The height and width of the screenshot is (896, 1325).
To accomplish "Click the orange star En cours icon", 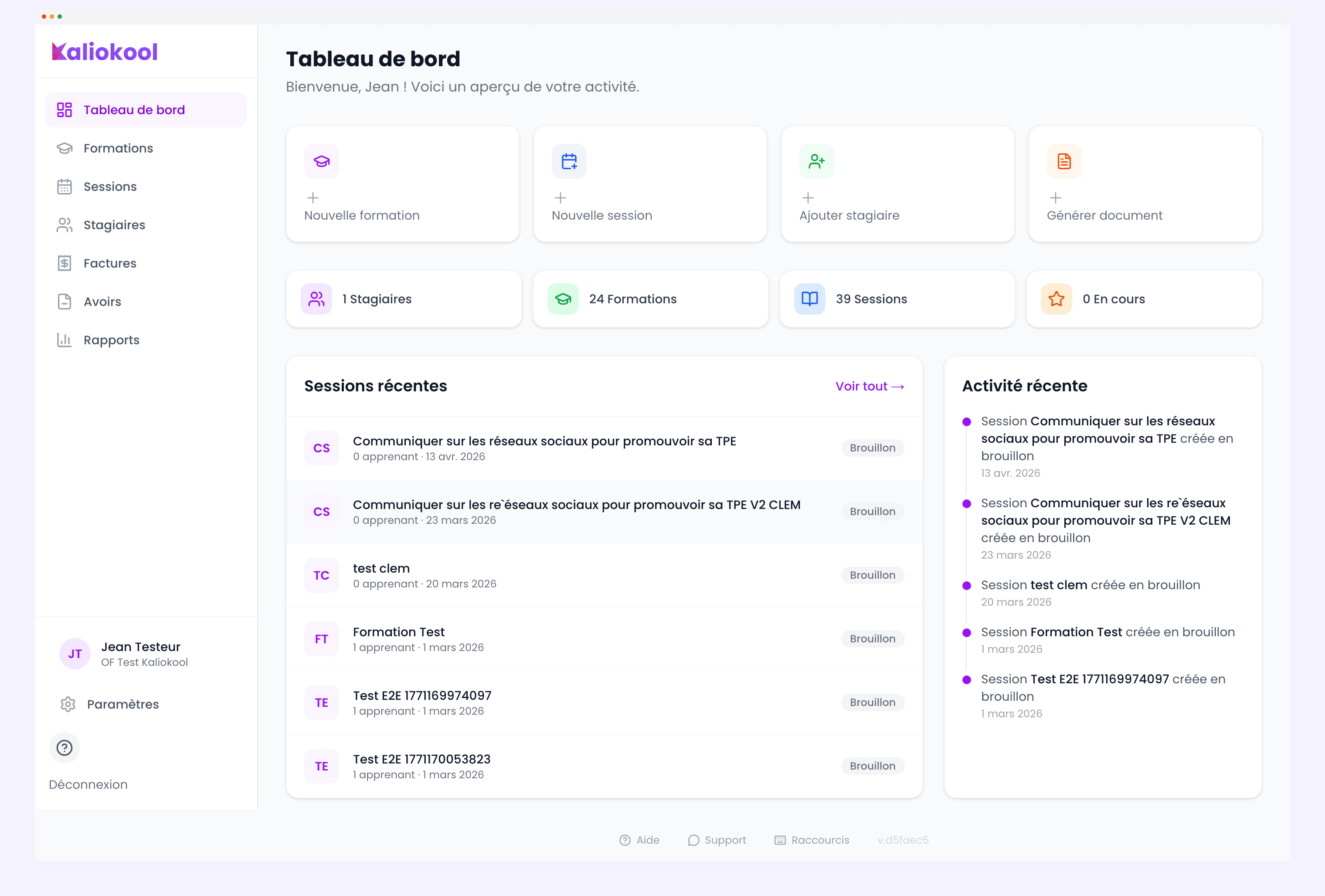I will click(1056, 299).
